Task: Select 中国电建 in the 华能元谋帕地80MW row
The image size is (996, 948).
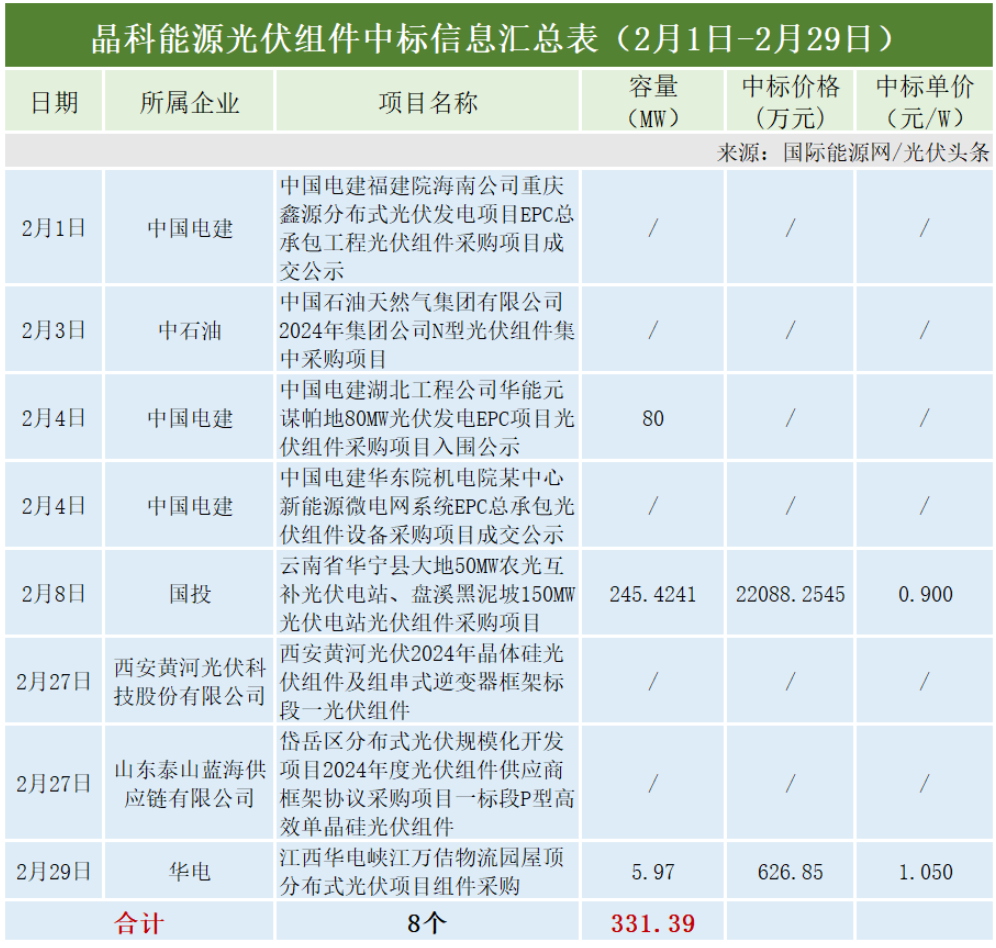Action: pos(189,417)
